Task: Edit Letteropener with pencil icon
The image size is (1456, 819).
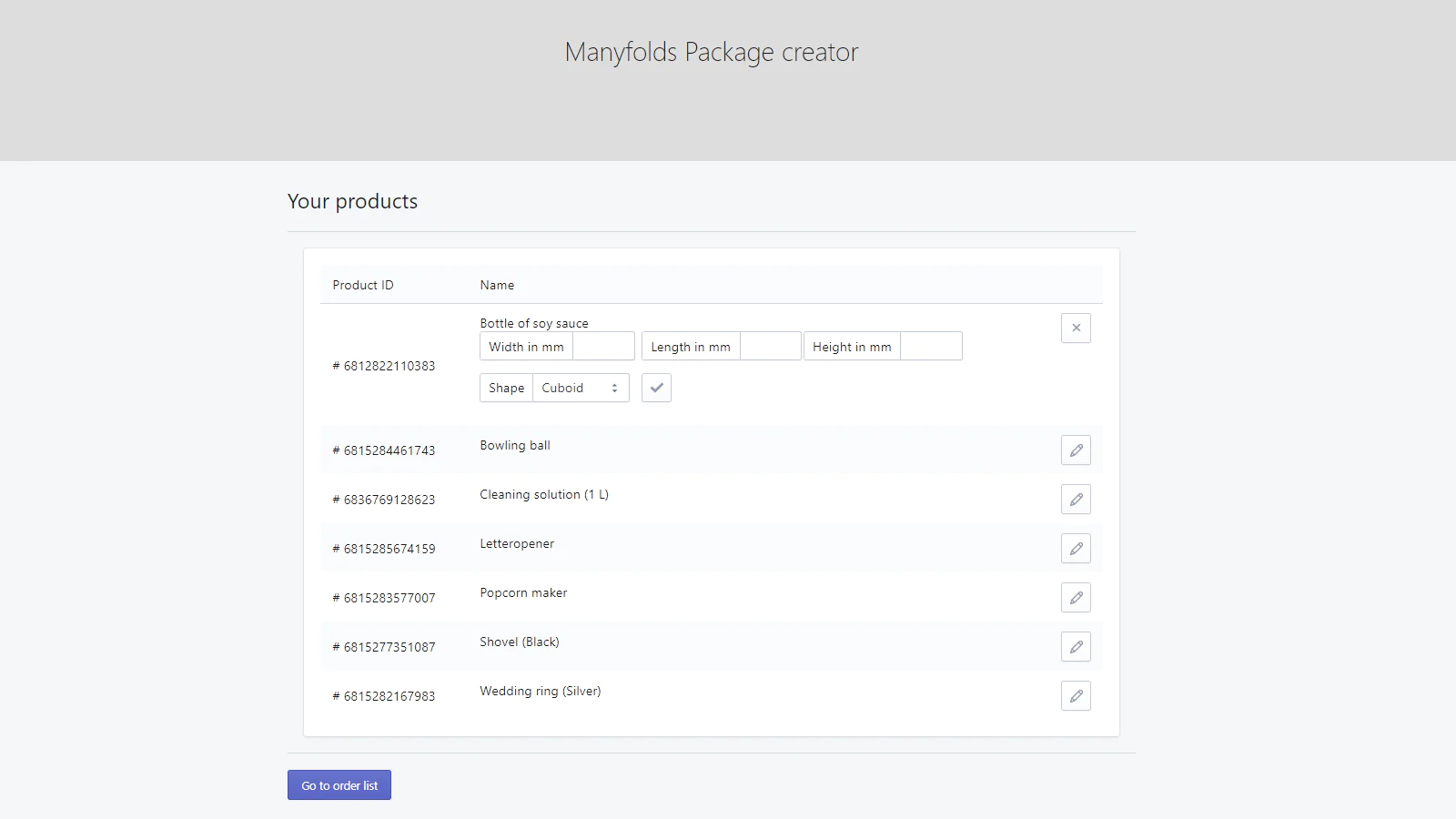Action: 1076,549
